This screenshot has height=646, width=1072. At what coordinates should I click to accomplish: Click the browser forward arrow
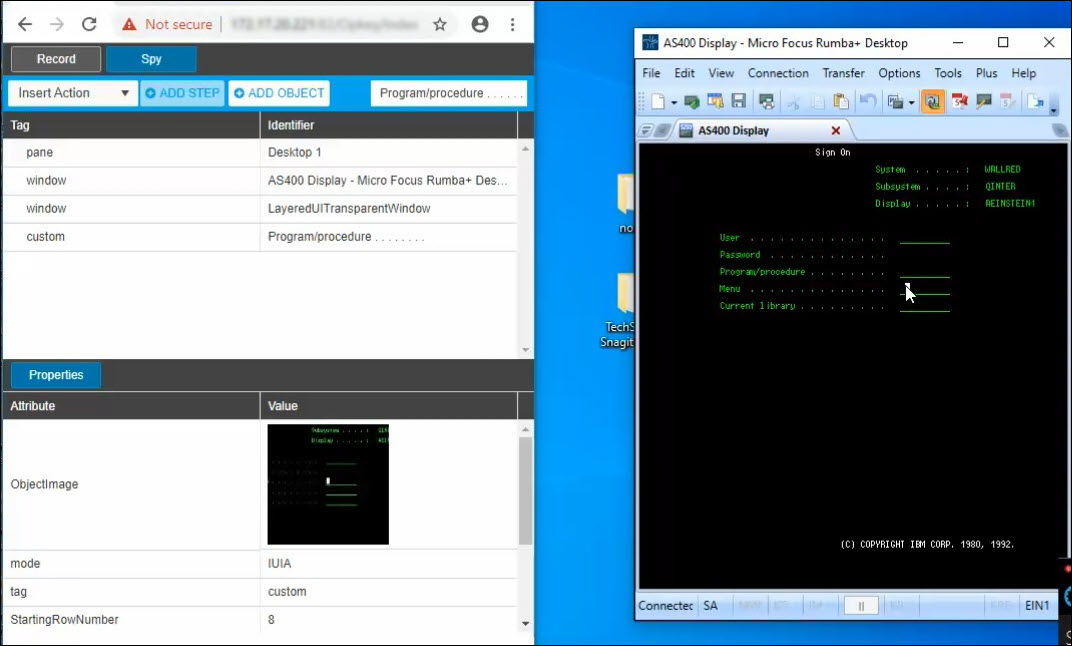click(57, 25)
